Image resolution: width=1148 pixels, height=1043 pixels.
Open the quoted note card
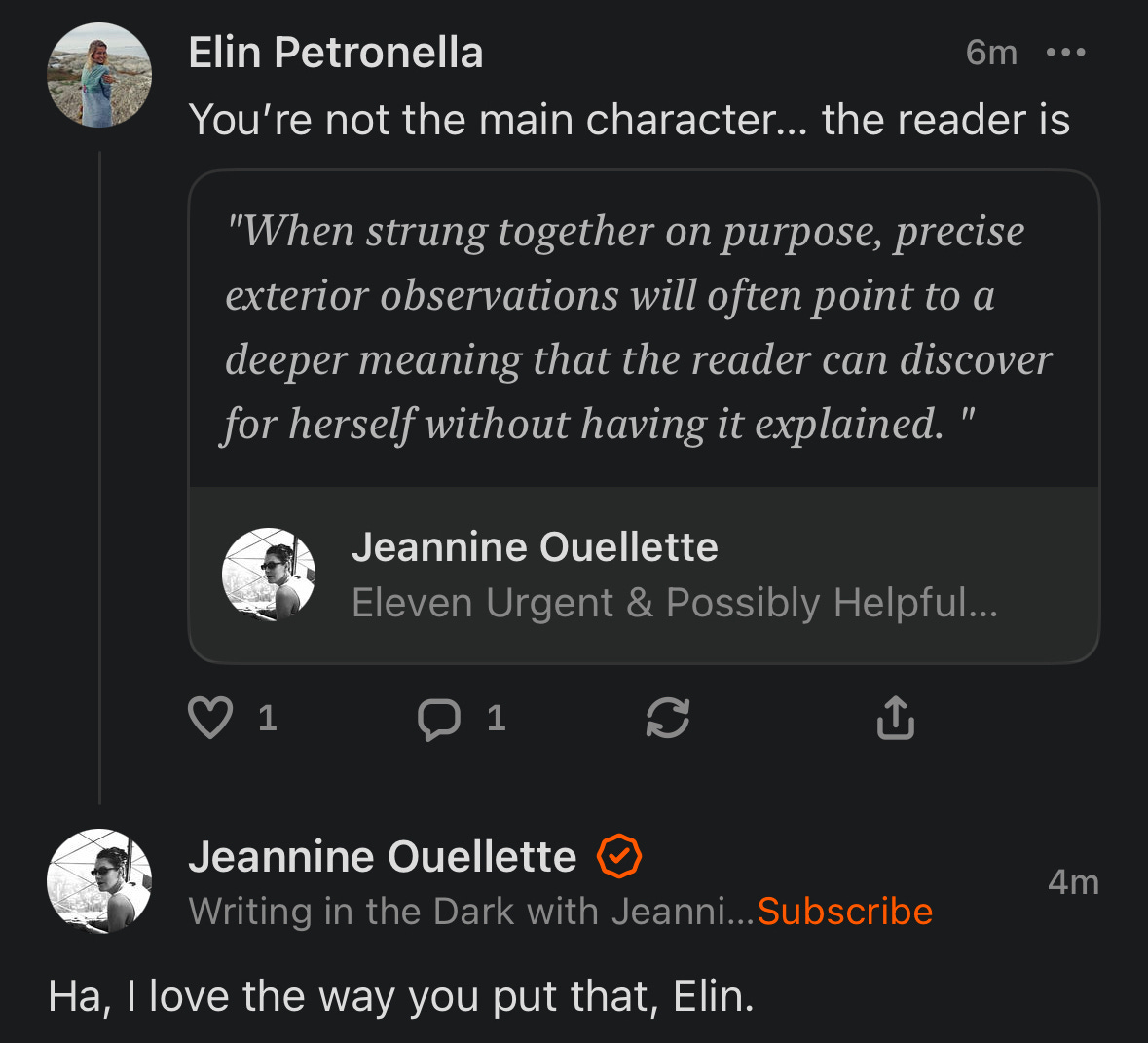644,326
